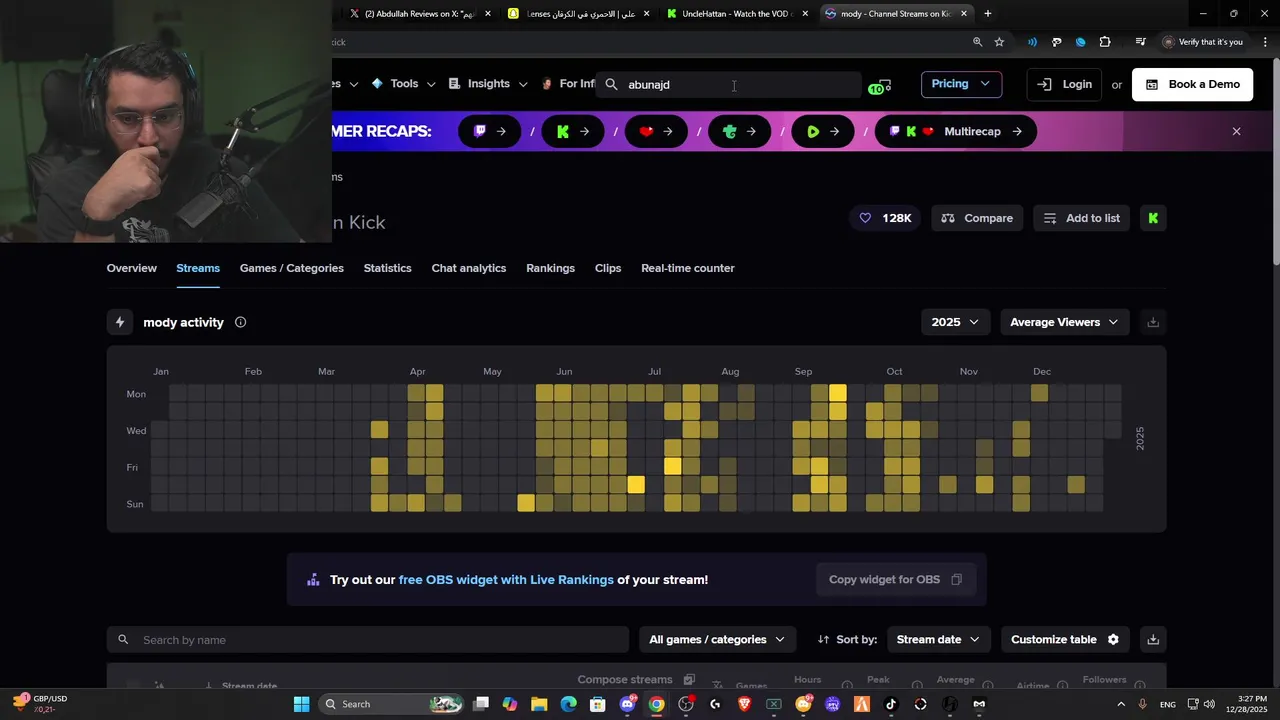The width and height of the screenshot is (1280, 720).
Task: Select the Streams tab
Action: [198, 268]
